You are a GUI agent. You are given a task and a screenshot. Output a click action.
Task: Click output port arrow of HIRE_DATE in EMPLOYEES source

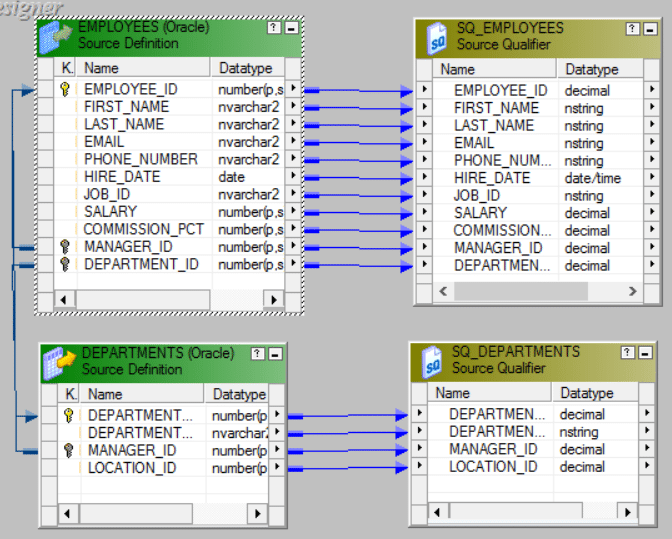[x=293, y=176]
